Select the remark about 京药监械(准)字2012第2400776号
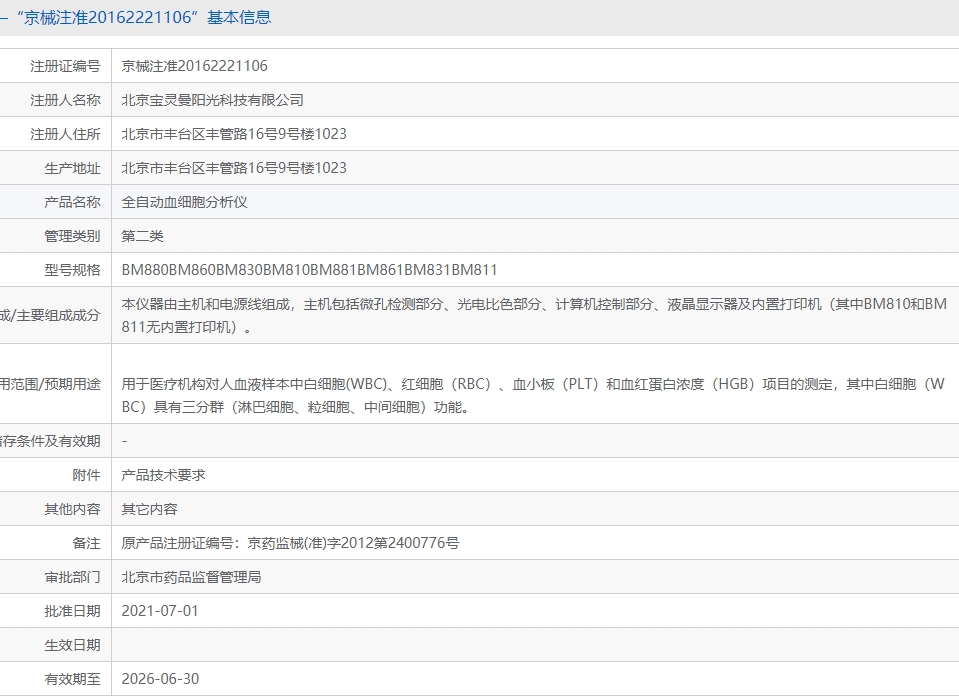The height and width of the screenshot is (696, 959). coord(291,543)
